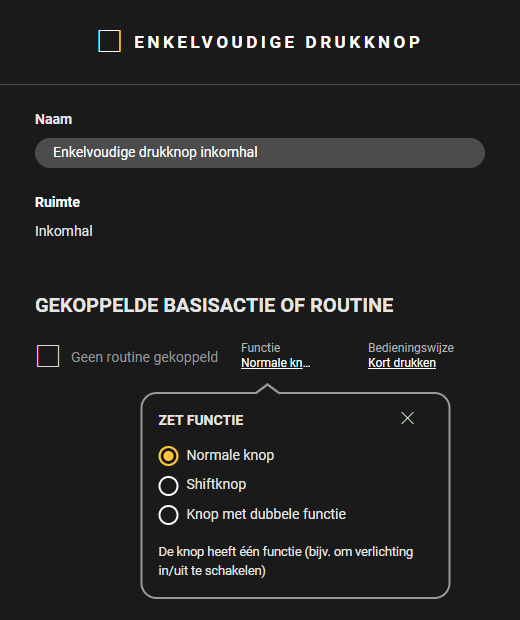Open the Normale kn... function dropdown link
This screenshot has width=520, height=620.
pos(276,363)
